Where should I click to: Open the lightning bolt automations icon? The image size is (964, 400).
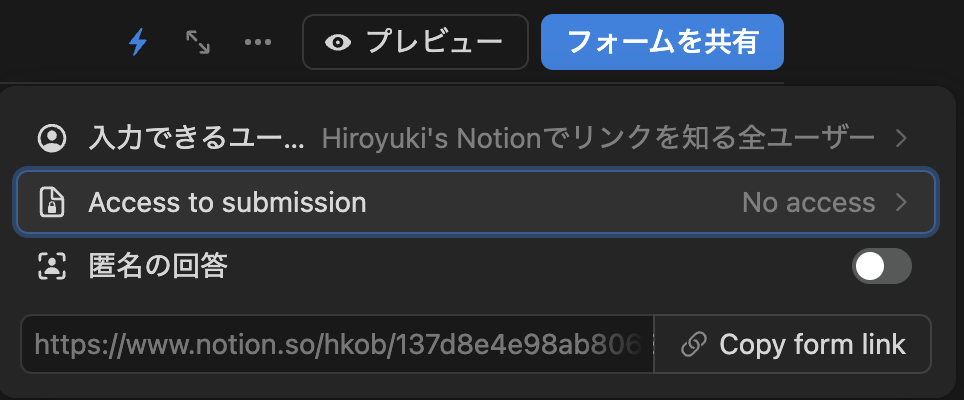click(x=138, y=42)
